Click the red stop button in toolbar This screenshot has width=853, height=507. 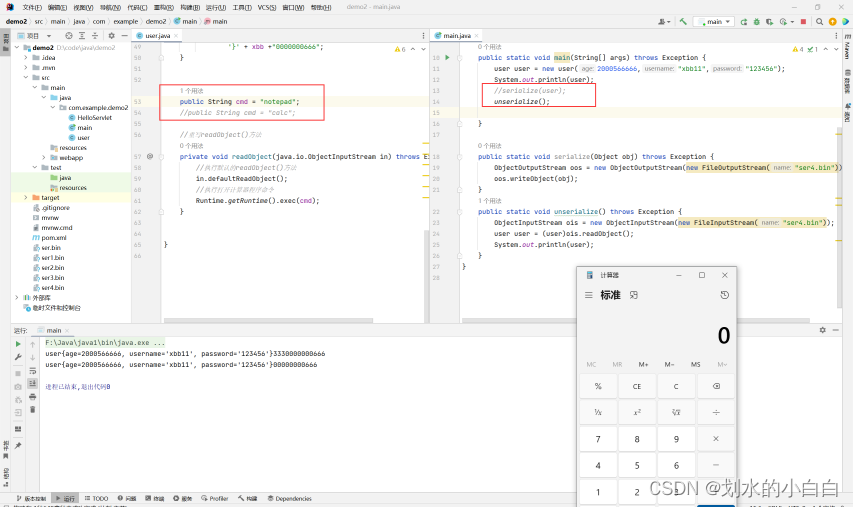pyautogui.click(x=803, y=22)
